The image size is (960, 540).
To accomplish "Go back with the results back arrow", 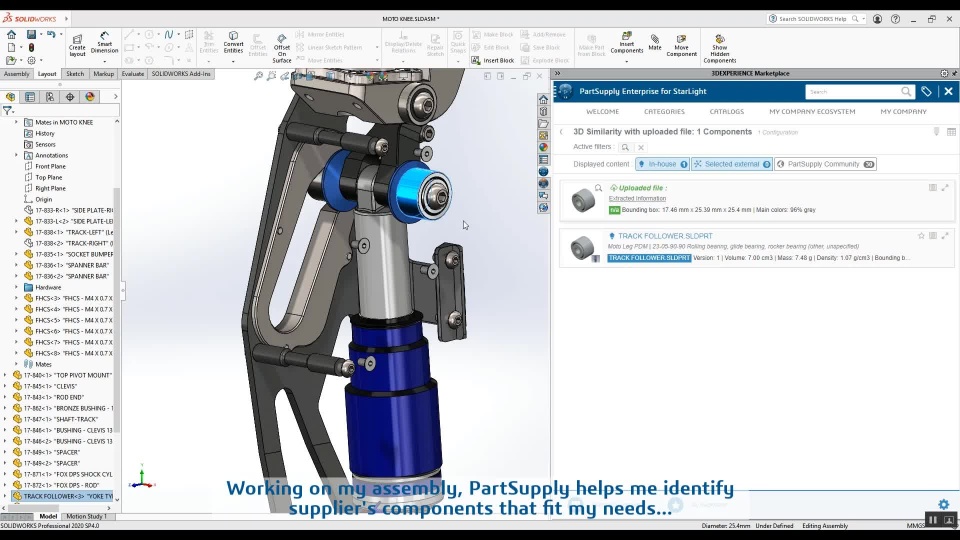I will pyautogui.click(x=561, y=132).
